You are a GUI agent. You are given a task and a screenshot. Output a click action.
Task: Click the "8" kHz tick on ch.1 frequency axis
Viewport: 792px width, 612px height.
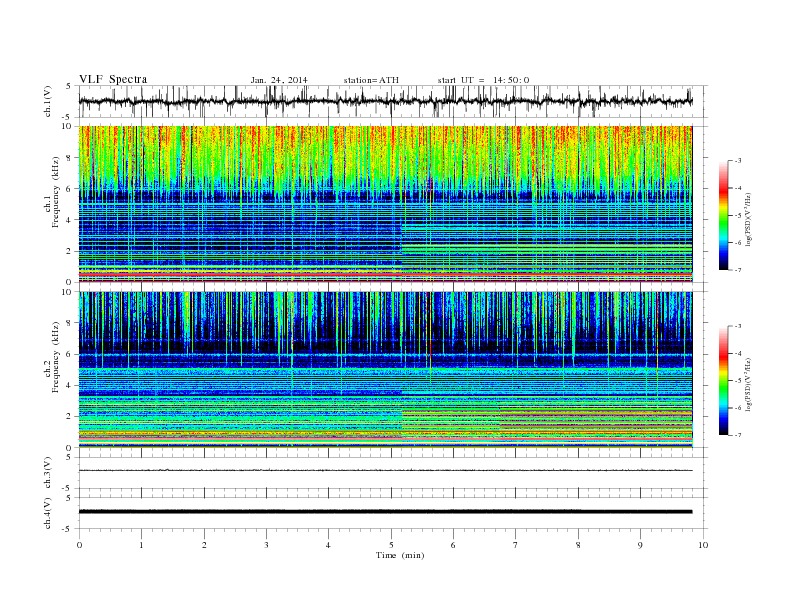tap(69, 158)
